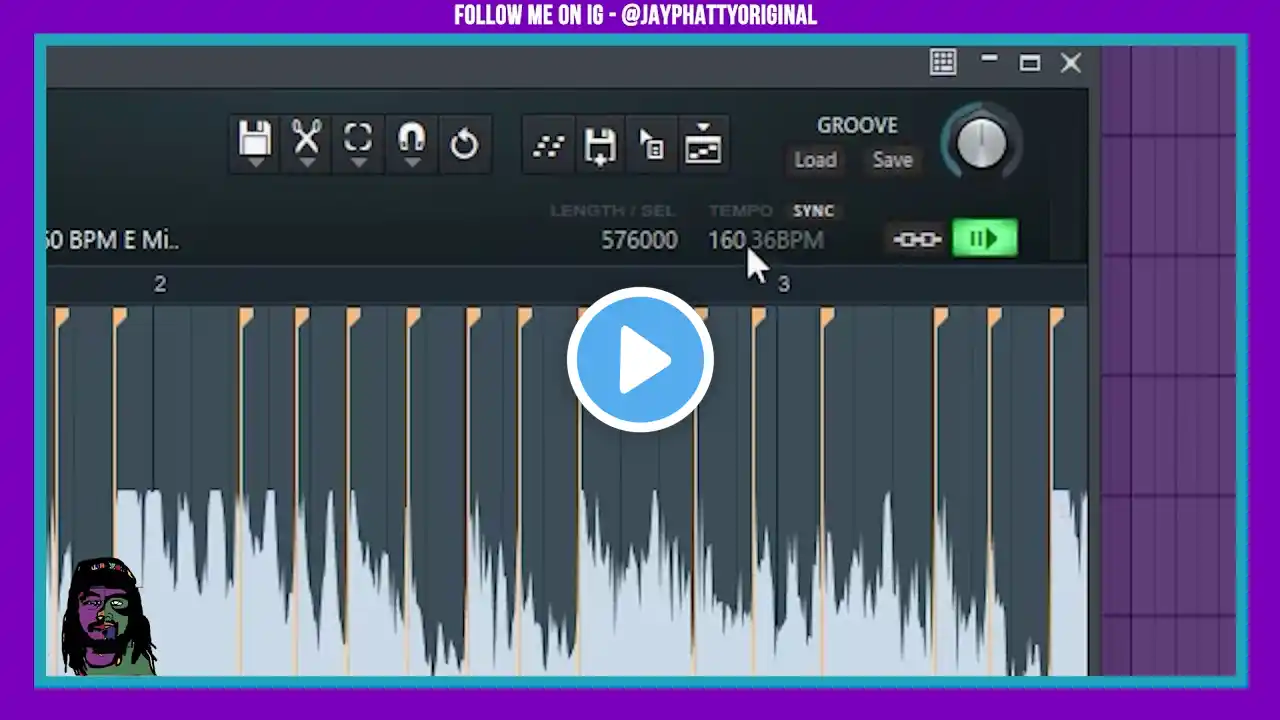This screenshot has width=1280, height=720.
Task: Click the LENGTH / SEL label
Action: tap(612, 211)
